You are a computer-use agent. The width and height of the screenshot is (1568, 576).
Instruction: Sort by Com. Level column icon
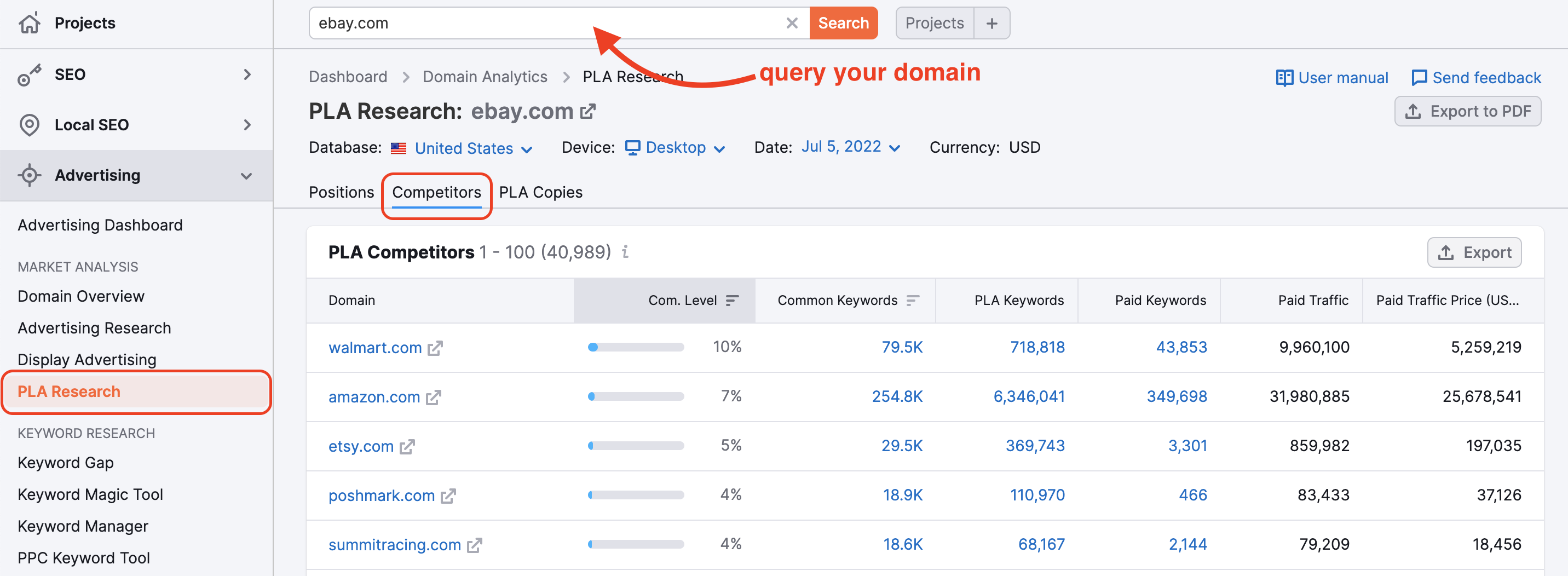point(732,300)
